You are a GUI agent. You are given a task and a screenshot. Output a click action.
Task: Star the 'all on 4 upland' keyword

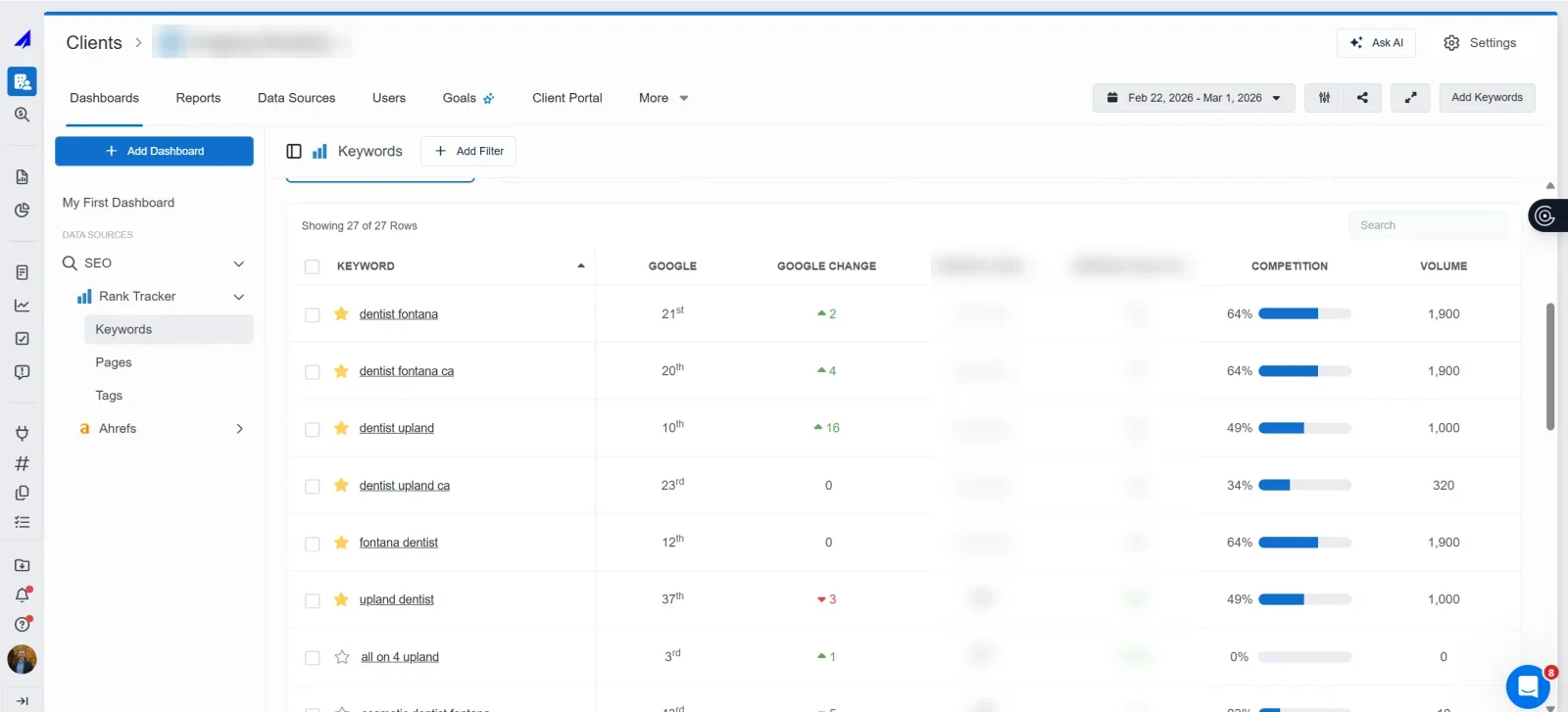click(x=342, y=657)
